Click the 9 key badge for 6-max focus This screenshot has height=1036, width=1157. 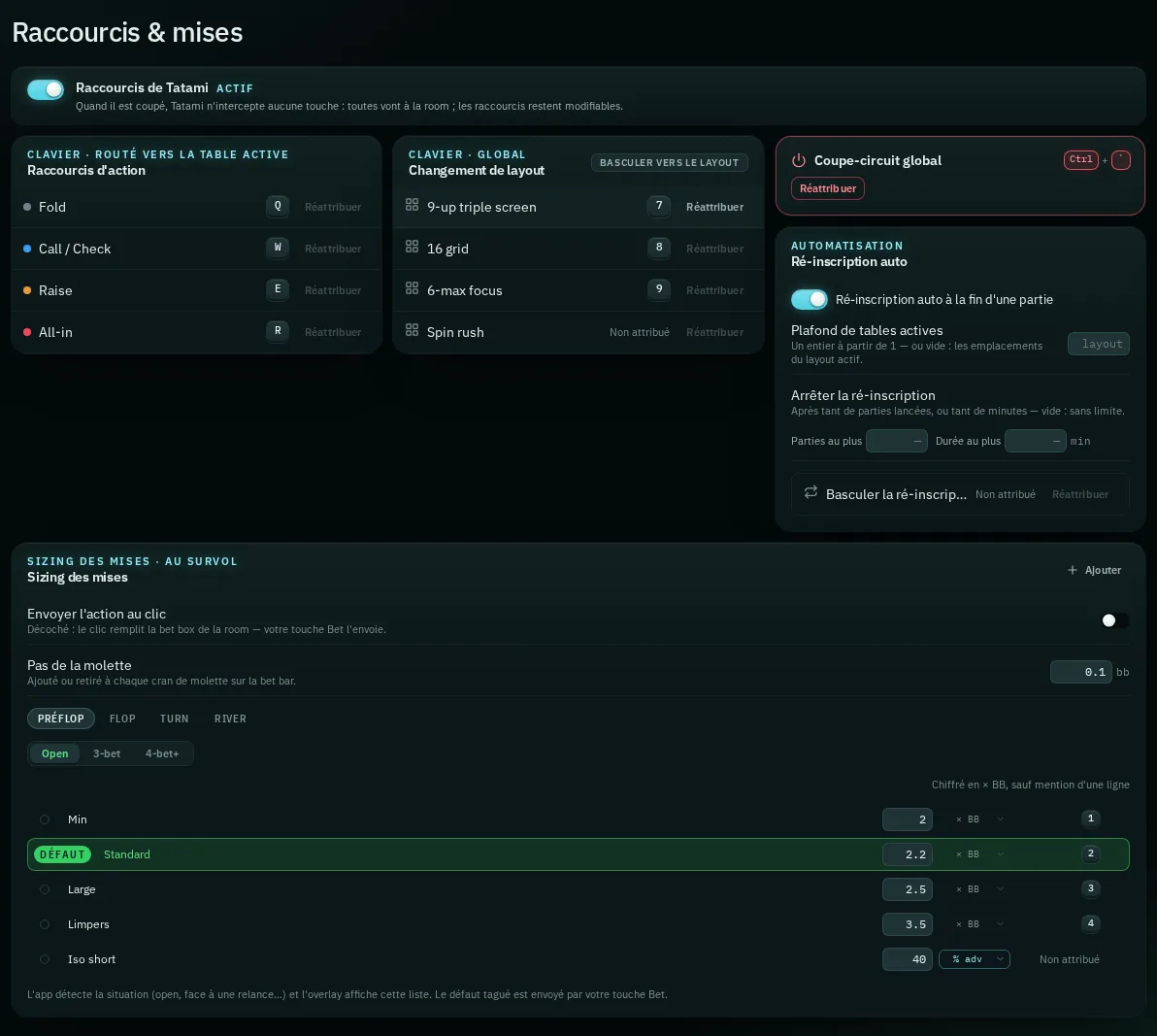659,289
